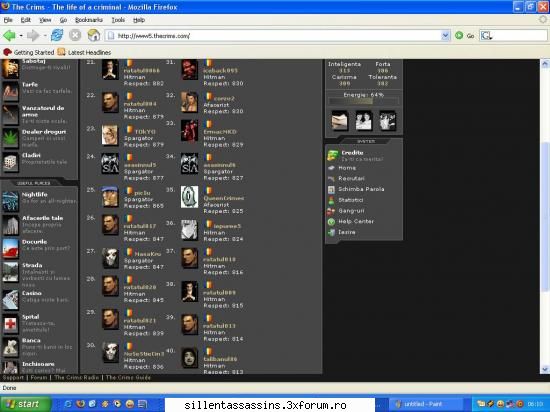Open the Help menu

pos(139,20)
